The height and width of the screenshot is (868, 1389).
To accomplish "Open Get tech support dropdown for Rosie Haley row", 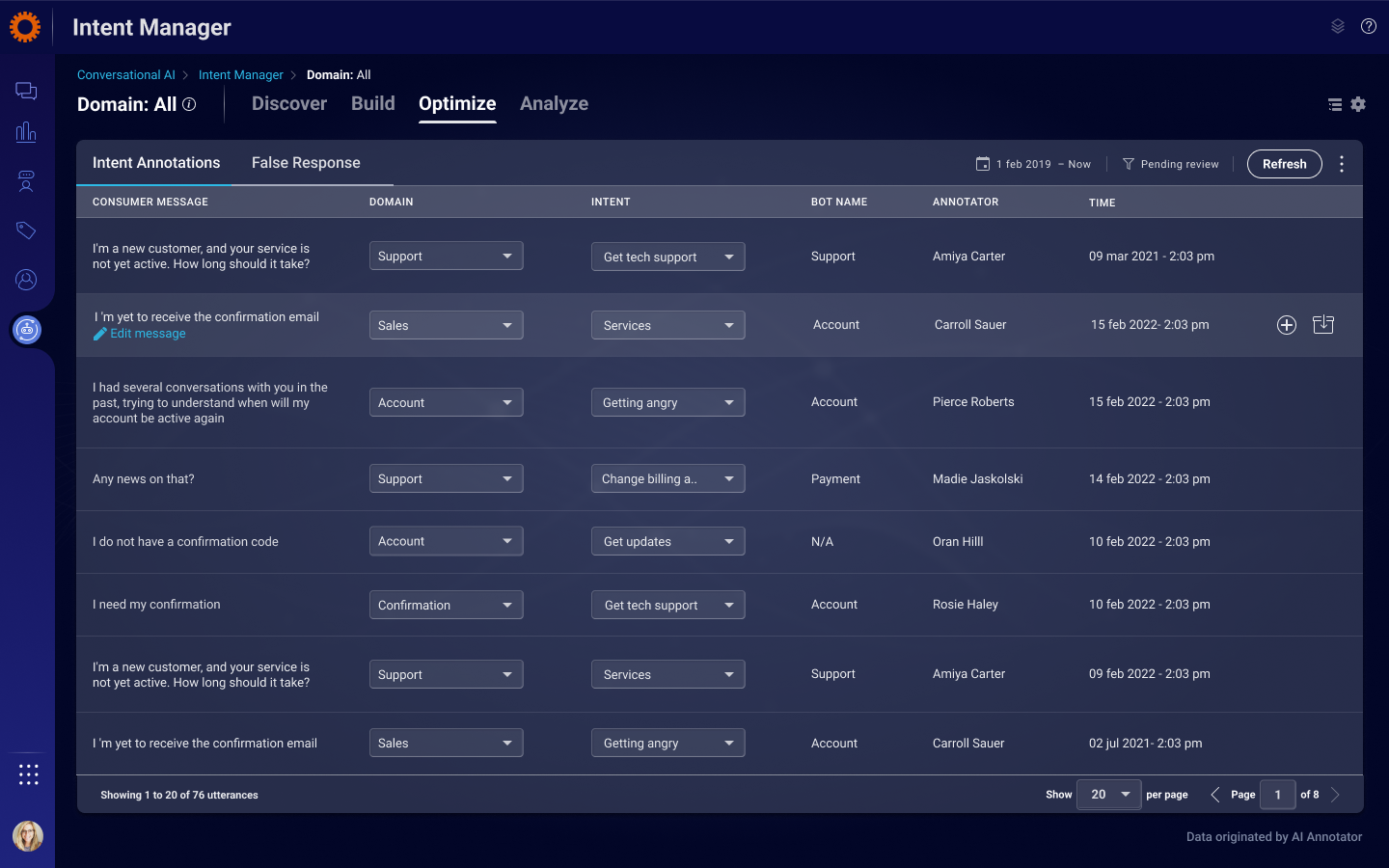I will (668, 605).
